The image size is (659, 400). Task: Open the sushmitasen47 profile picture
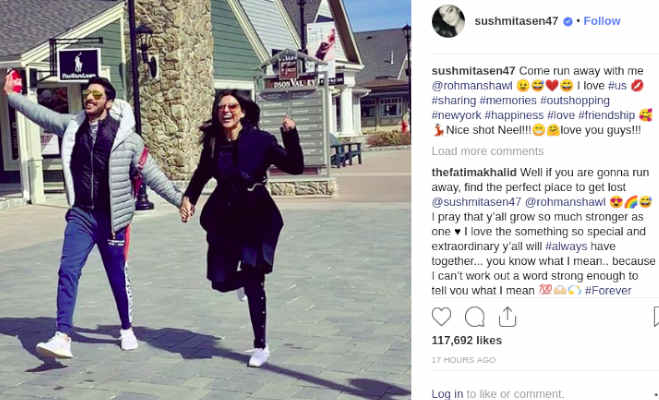[x=448, y=21]
